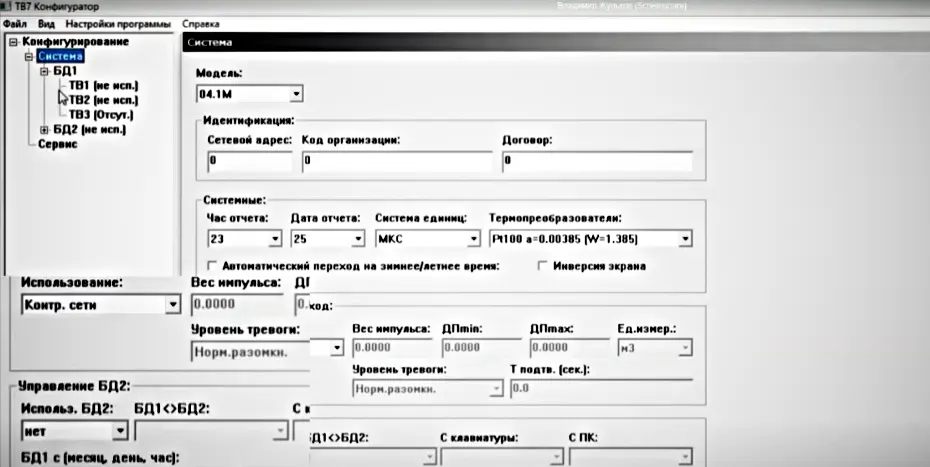Open БД1<>БД2 dropdown beside Использ. БД2
Screen dimensions: 930x467
[x=211, y=431]
